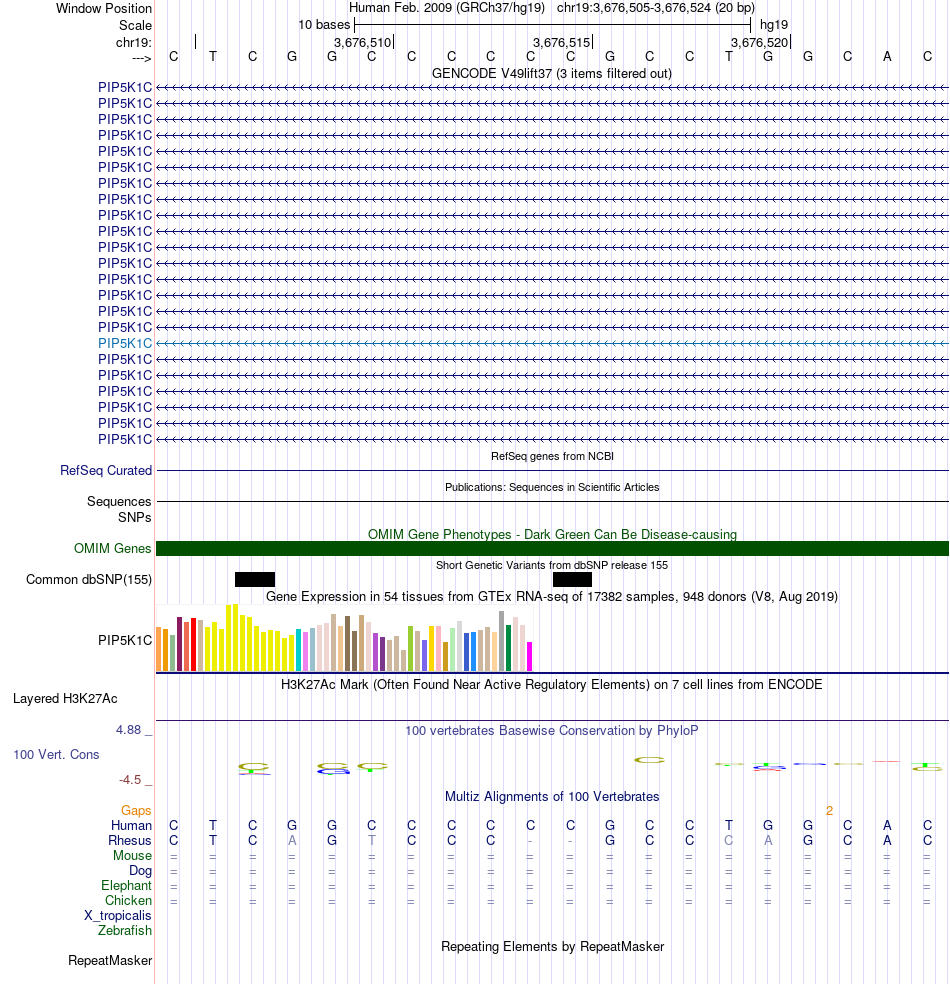Click the Layered H3K27Ac track label
This screenshot has width=950, height=984.
click(x=65, y=698)
